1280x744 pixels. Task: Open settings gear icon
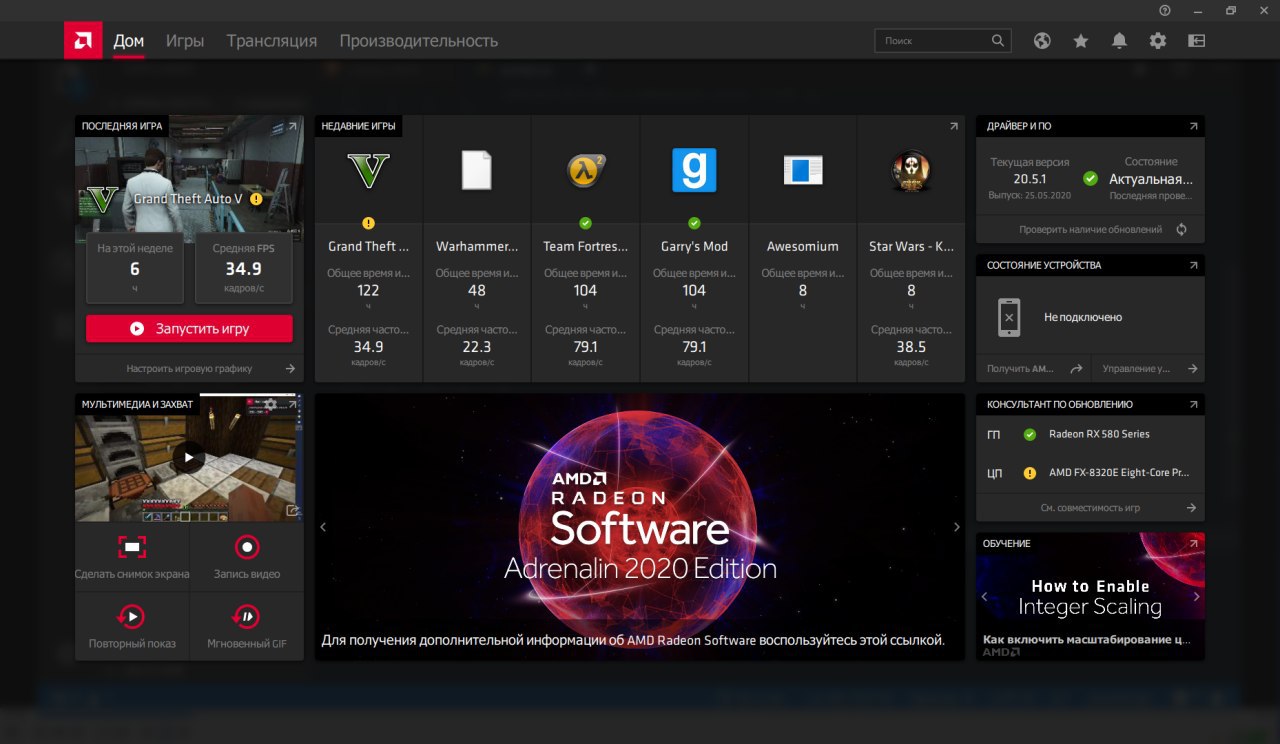(x=1158, y=41)
